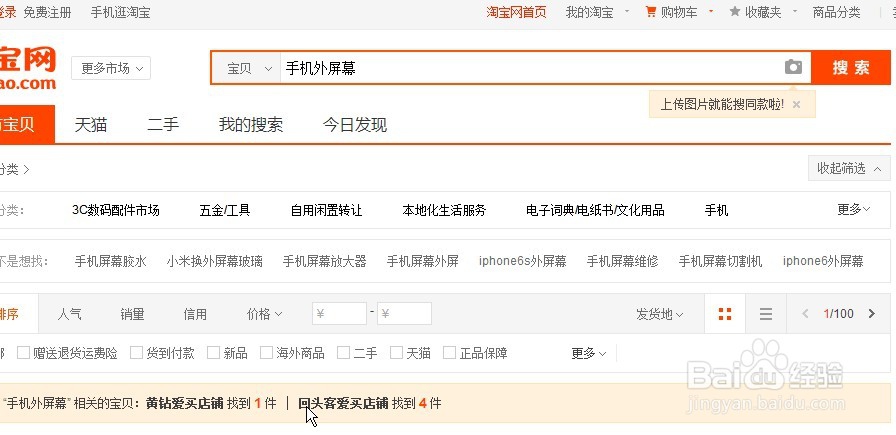Go to previous results page arrow
Viewport: 896px width, 435px height.
click(806, 313)
